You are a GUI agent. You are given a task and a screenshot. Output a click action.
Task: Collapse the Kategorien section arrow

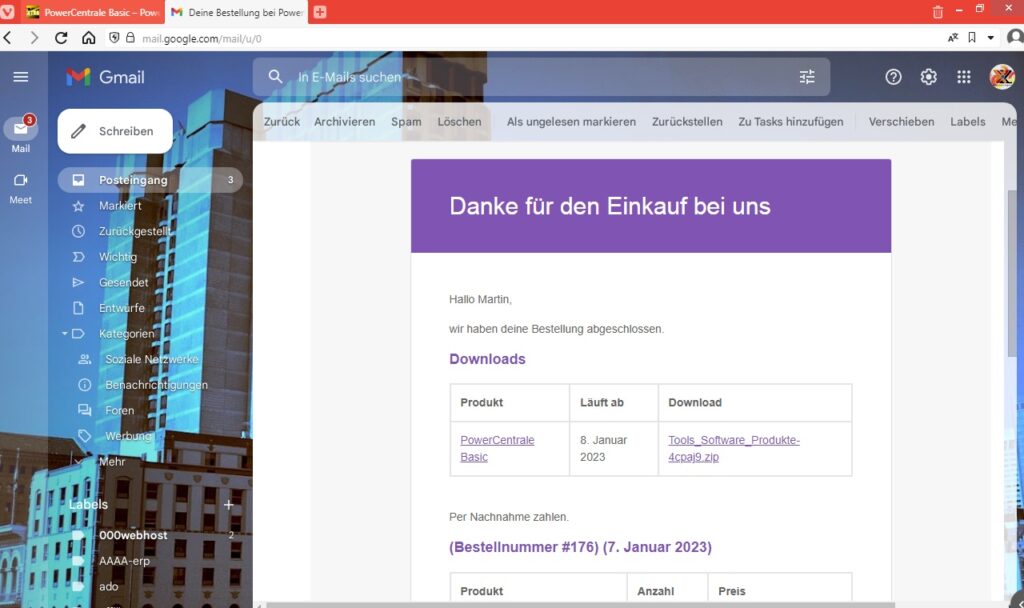[65, 334]
